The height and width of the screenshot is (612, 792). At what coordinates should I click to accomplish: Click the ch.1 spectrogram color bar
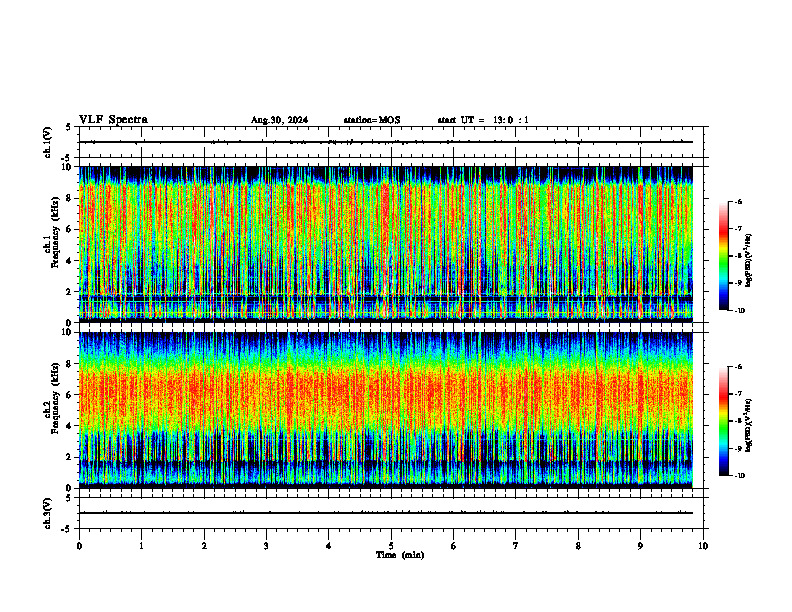click(x=723, y=256)
